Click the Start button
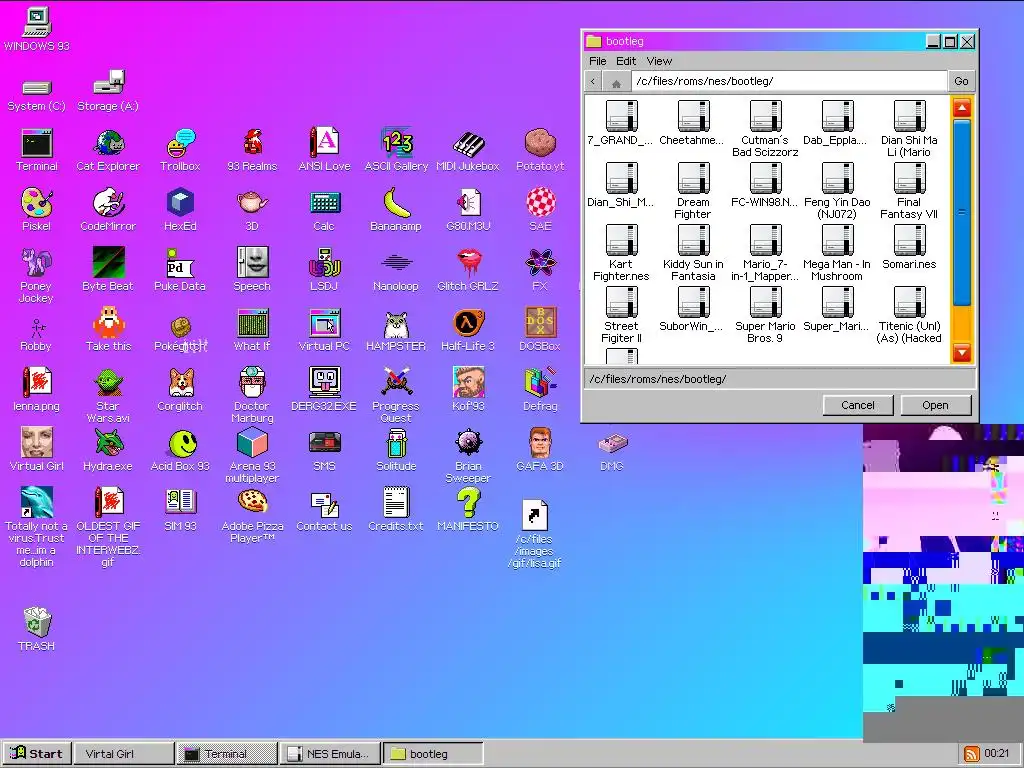Screen dimensions: 1024x768 [x=37, y=754]
